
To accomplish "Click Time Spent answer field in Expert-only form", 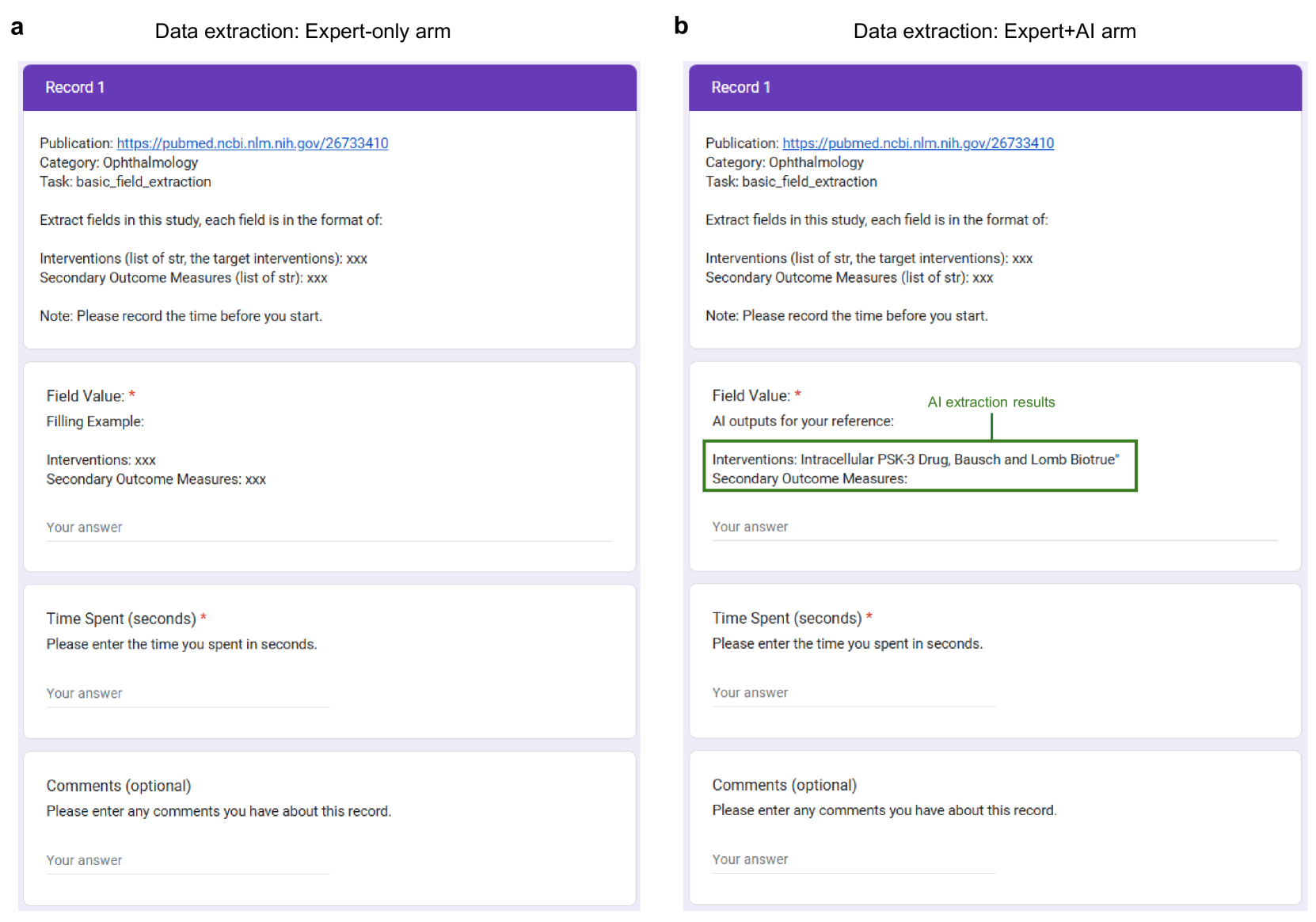I will pos(187,694).
